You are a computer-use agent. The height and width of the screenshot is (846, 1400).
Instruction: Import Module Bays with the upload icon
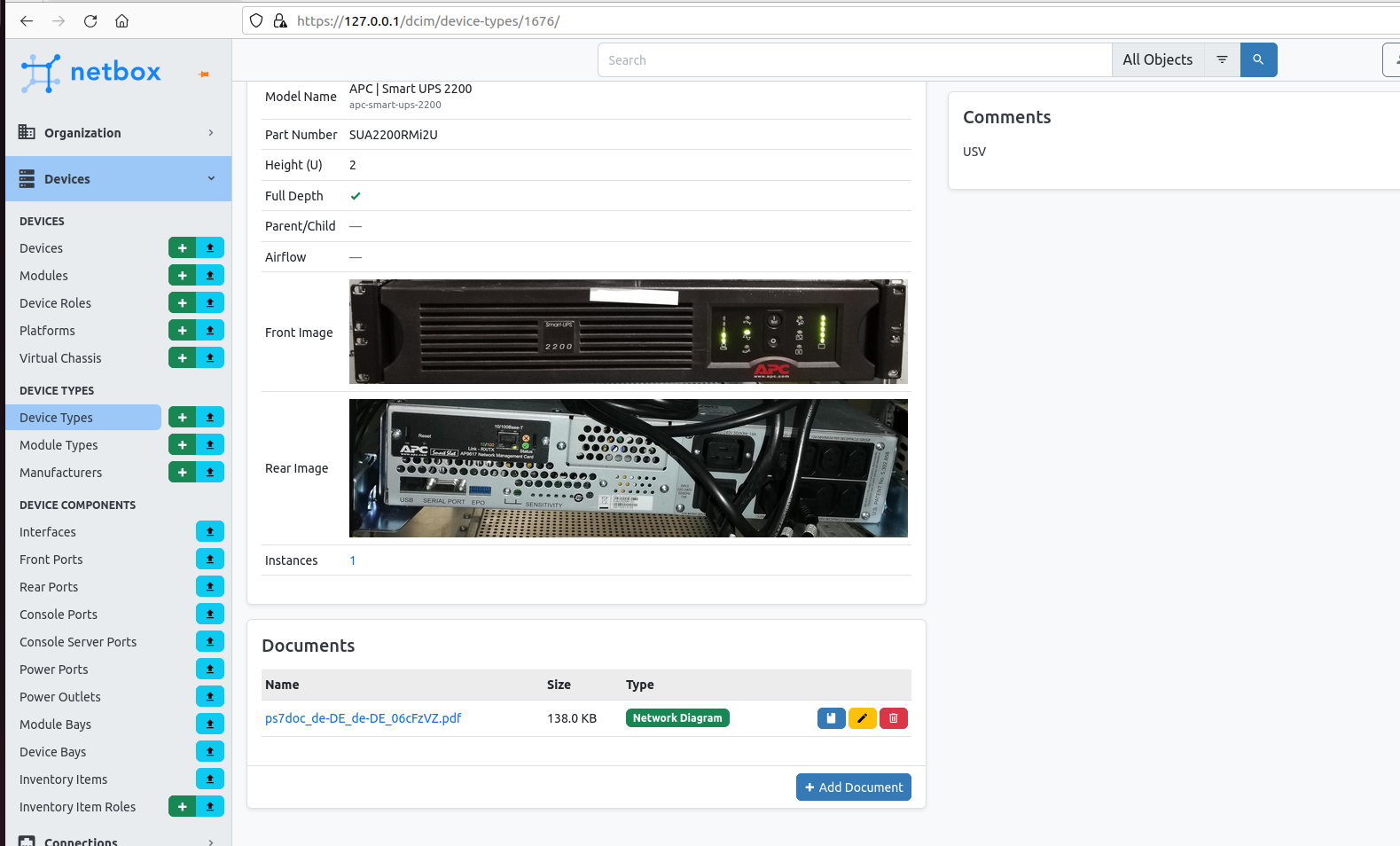point(210,725)
